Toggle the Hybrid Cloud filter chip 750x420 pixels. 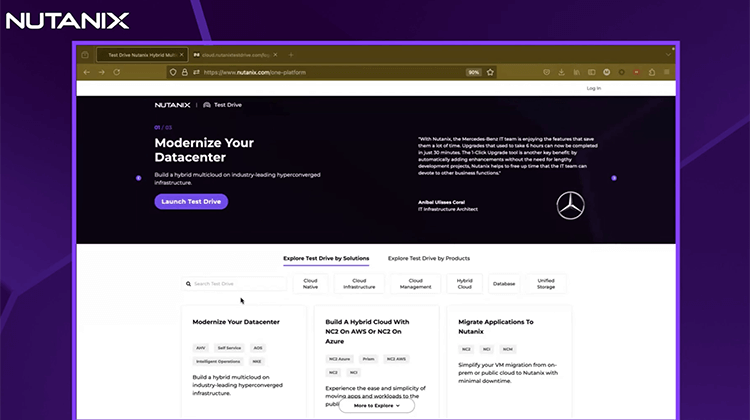pyautogui.click(x=464, y=284)
